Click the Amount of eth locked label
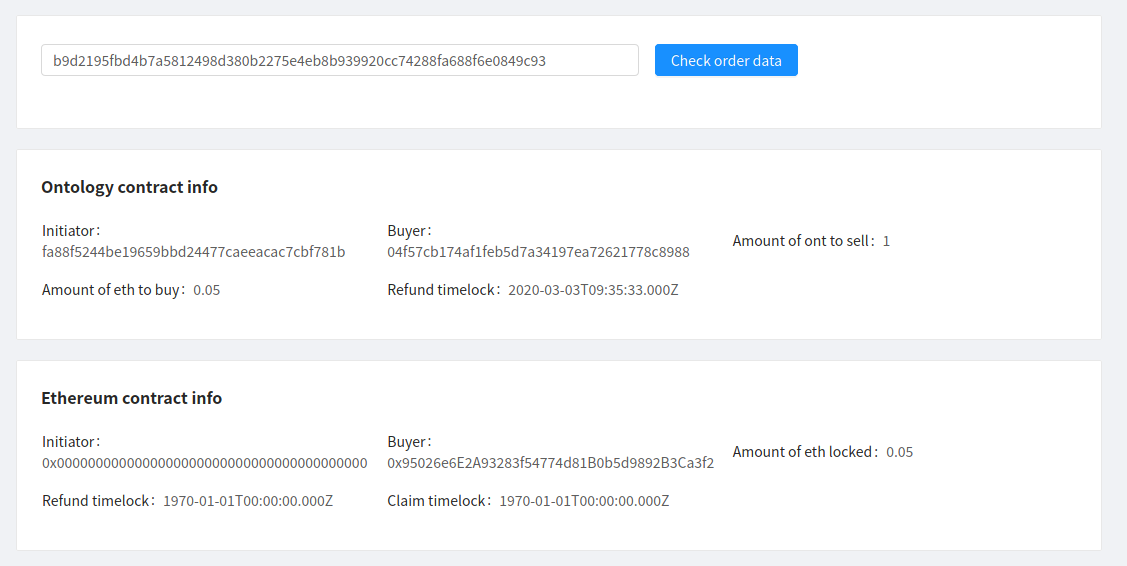The width and height of the screenshot is (1127, 566). [x=805, y=452]
